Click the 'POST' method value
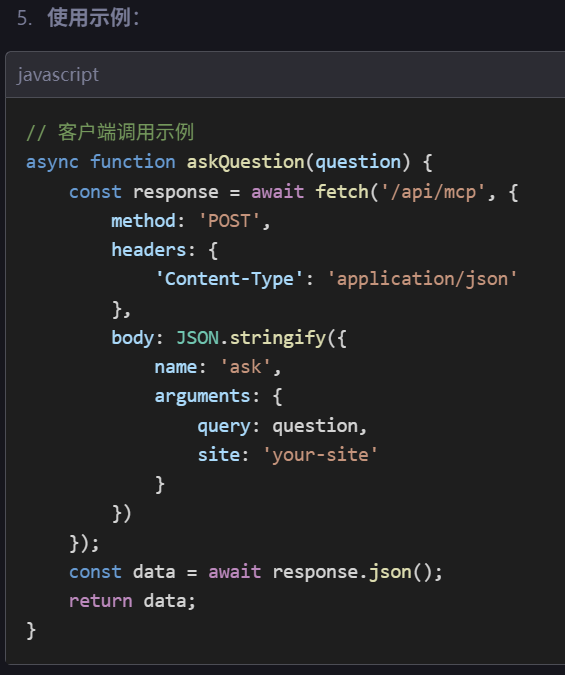Image resolution: width=565 pixels, height=675 pixels. [229, 221]
